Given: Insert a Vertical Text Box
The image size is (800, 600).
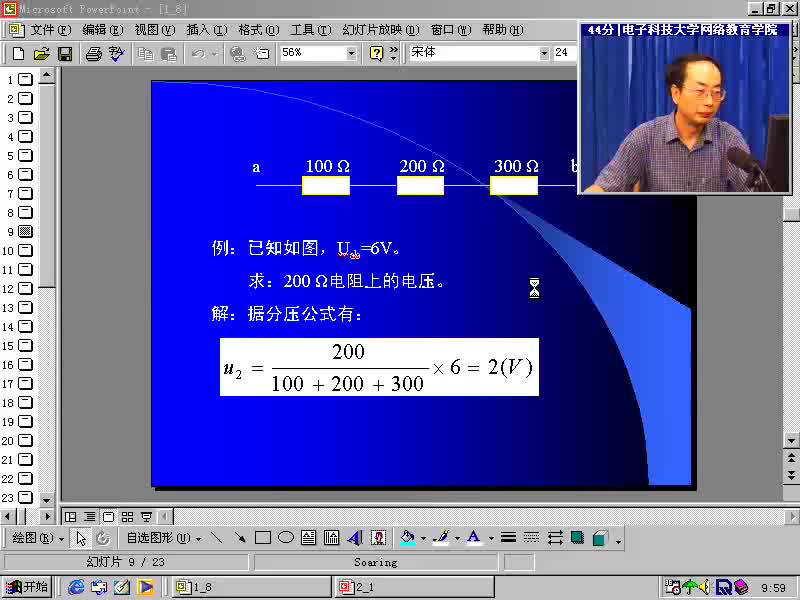Looking at the screenshot, I should pos(332,538).
